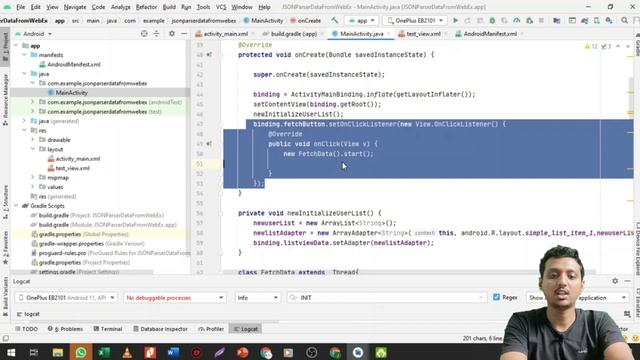
Task: Click override gutter icon beside onCreate line
Action: coord(209,55)
